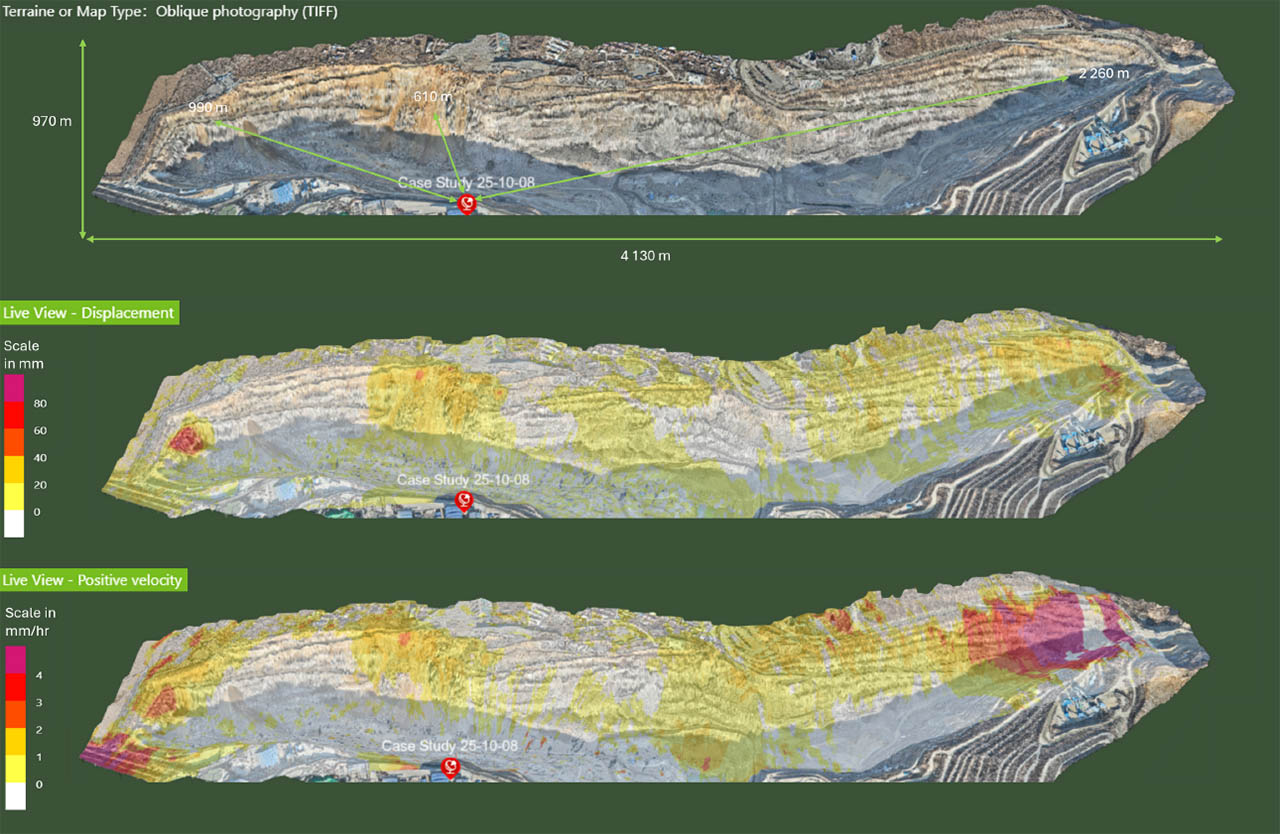
Task: Click the '990 m' distance label
Action: (x=207, y=107)
